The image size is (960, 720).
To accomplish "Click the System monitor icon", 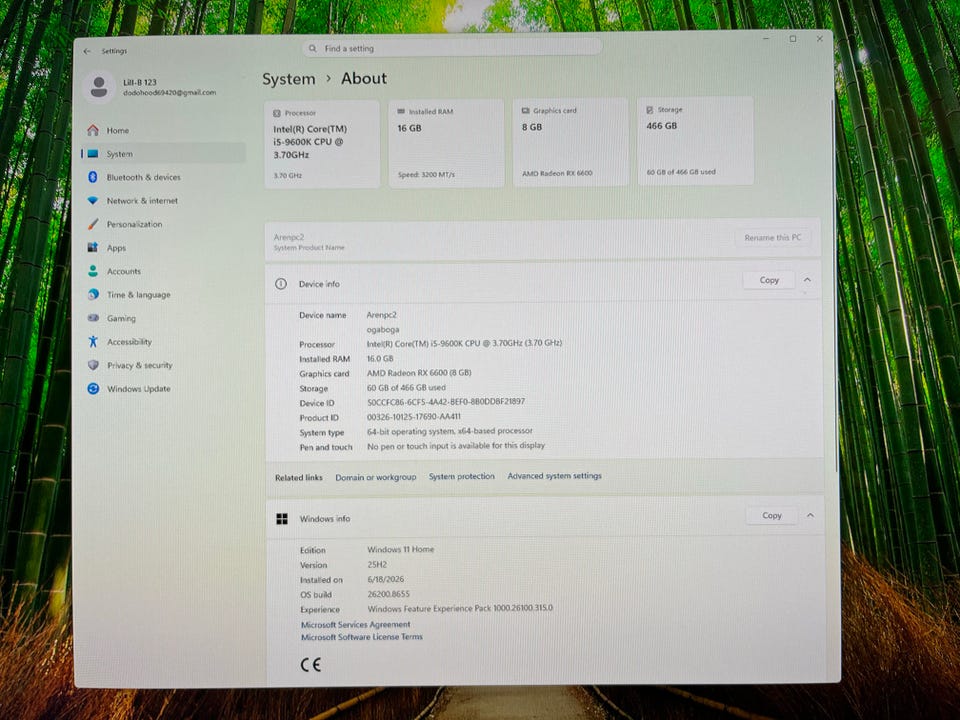I will [x=93, y=154].
